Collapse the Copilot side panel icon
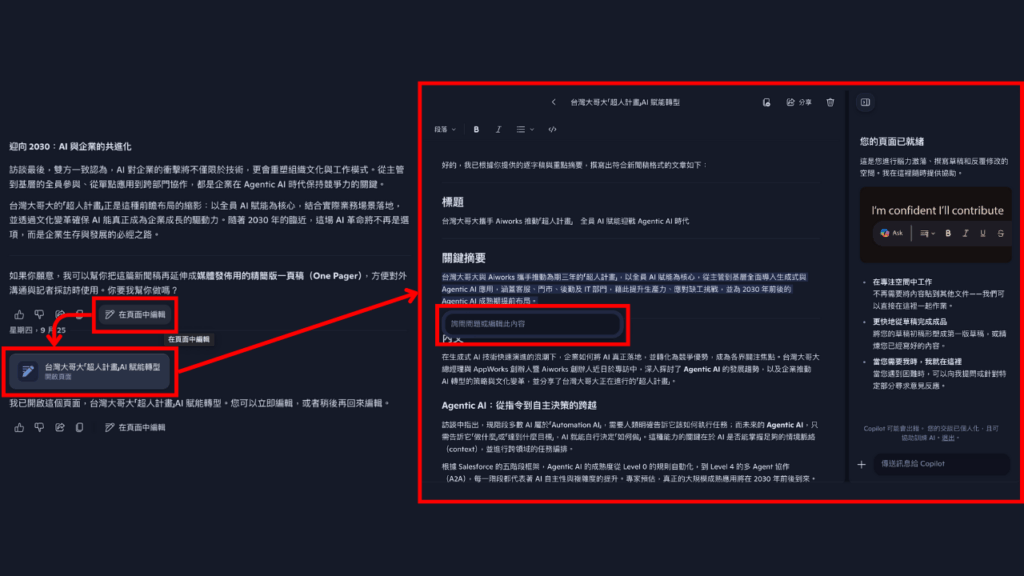Viewport: 1024px width, 576px height. point(864,102)
